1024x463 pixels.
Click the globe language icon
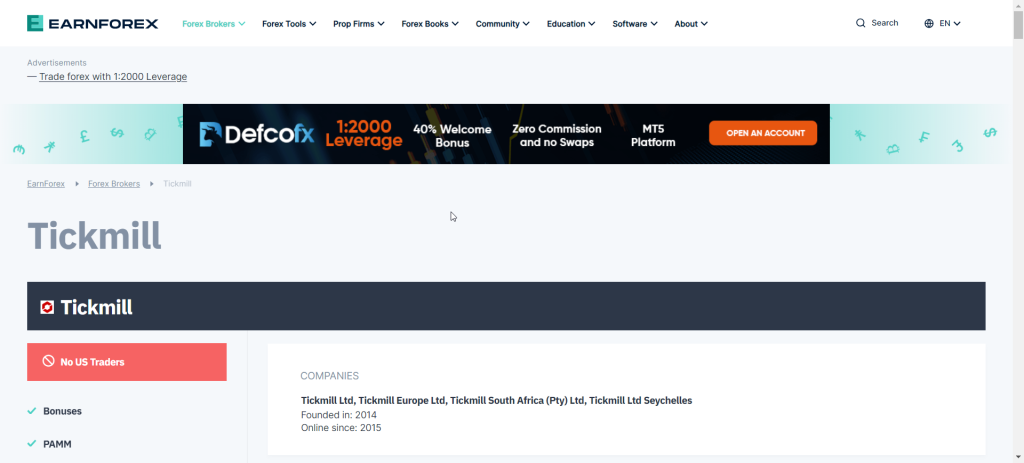pyautogui.click(x=929, y=24)
